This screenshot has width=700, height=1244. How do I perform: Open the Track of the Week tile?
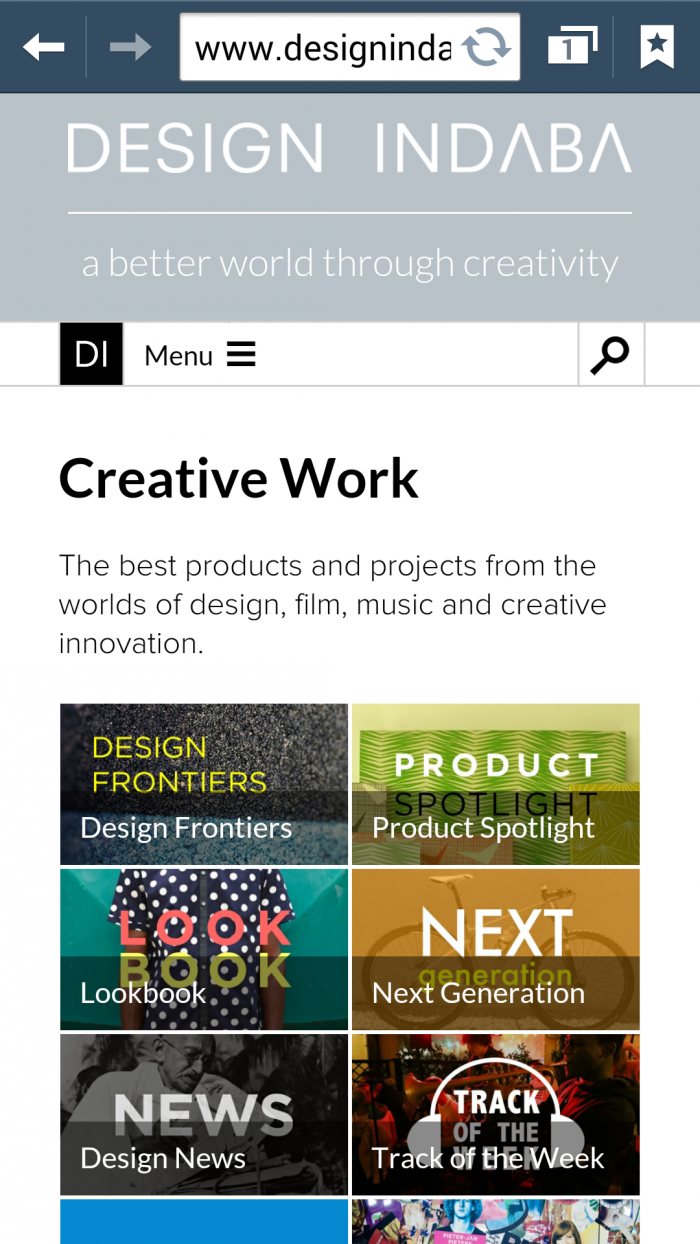coord(496,1114)
